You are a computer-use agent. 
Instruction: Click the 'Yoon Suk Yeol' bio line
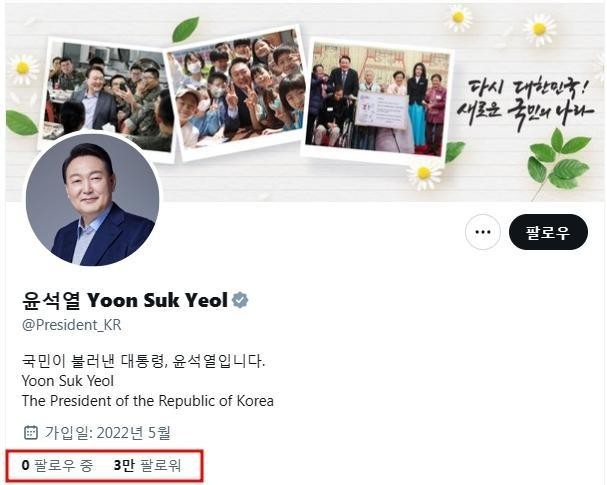[x=68, y=381]
